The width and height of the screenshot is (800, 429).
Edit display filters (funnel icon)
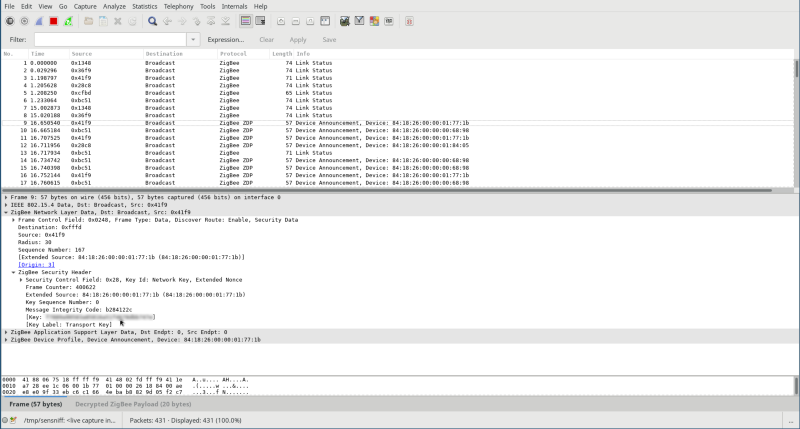coord(359,21)
